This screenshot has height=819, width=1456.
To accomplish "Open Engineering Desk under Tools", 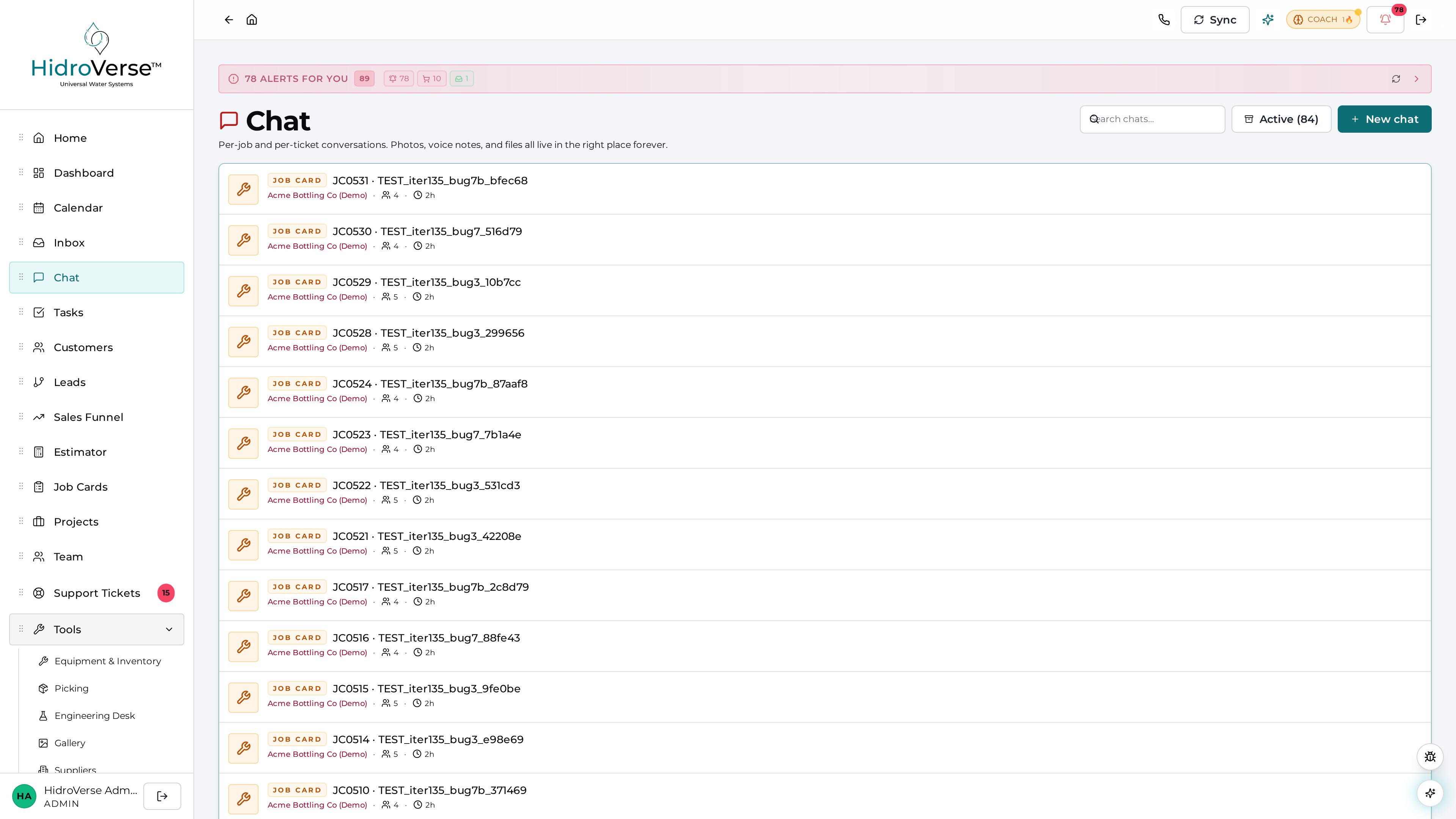I will [x=94, y=715].
